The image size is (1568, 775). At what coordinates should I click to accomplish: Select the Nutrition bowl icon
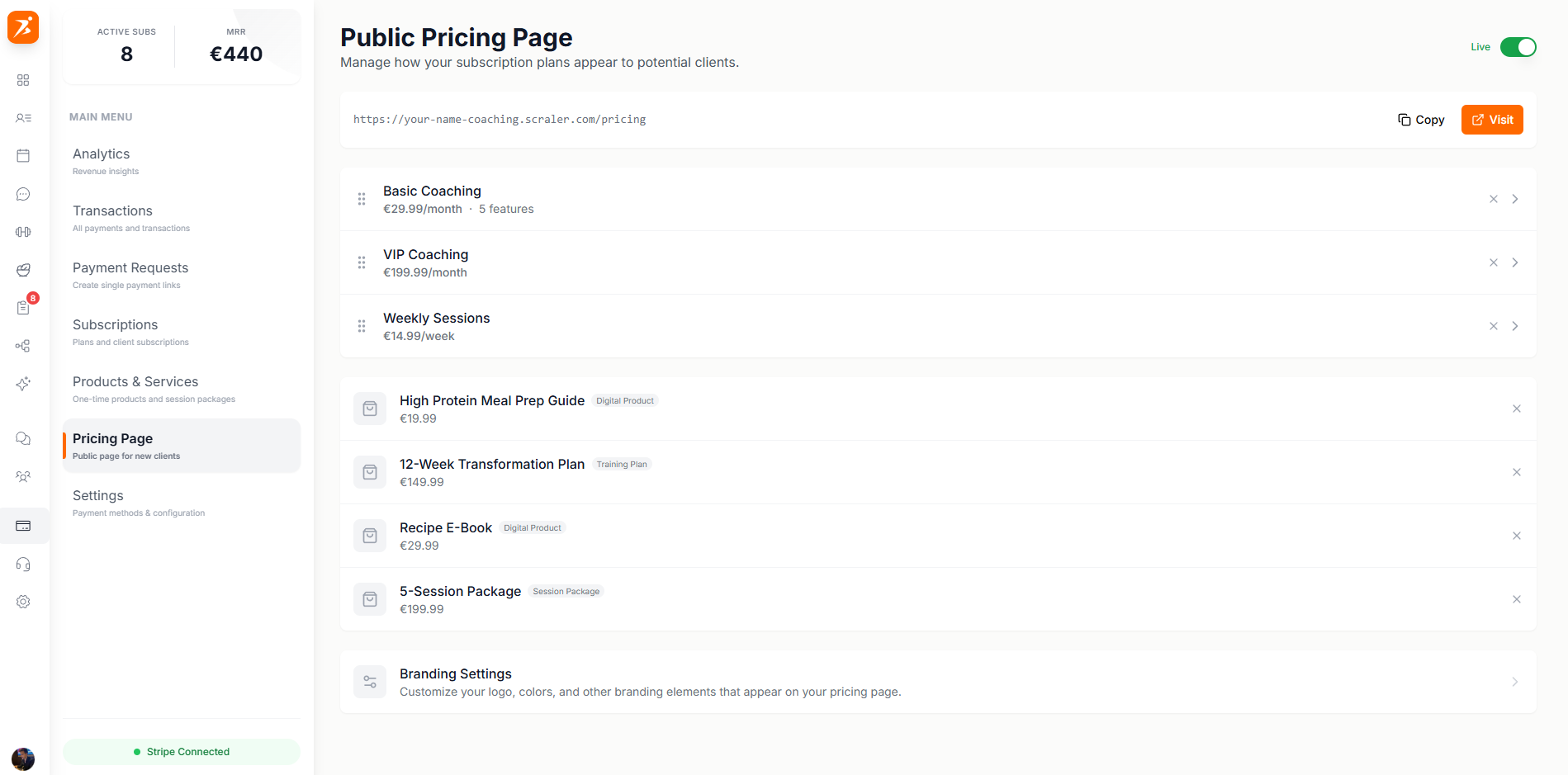(x=23, y=270)
